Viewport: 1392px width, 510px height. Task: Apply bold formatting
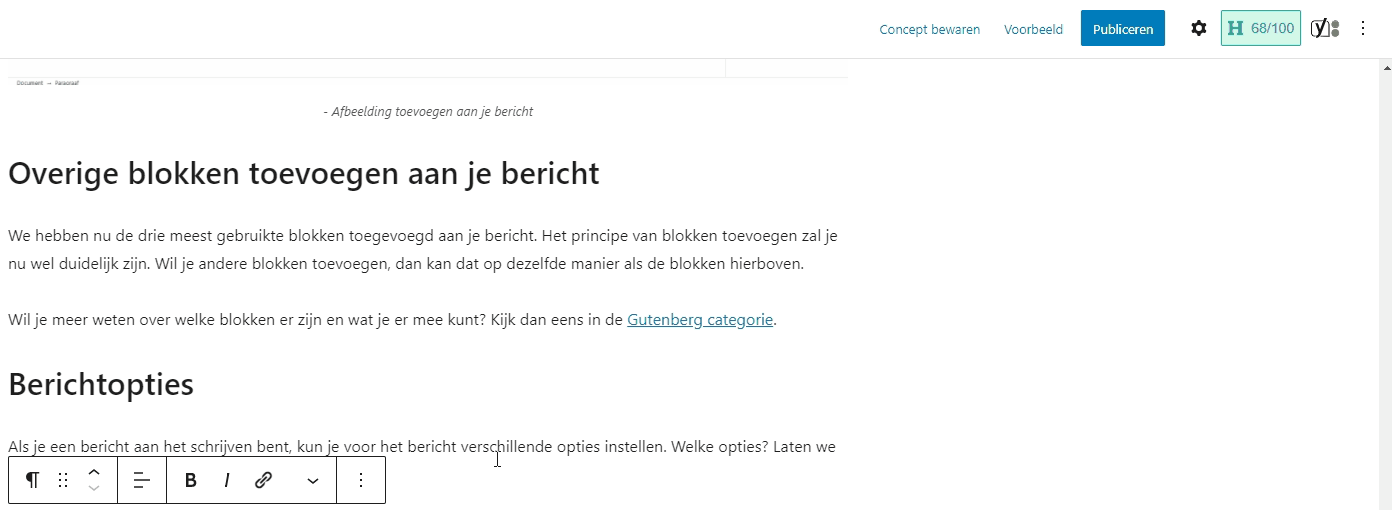[190, 480]
